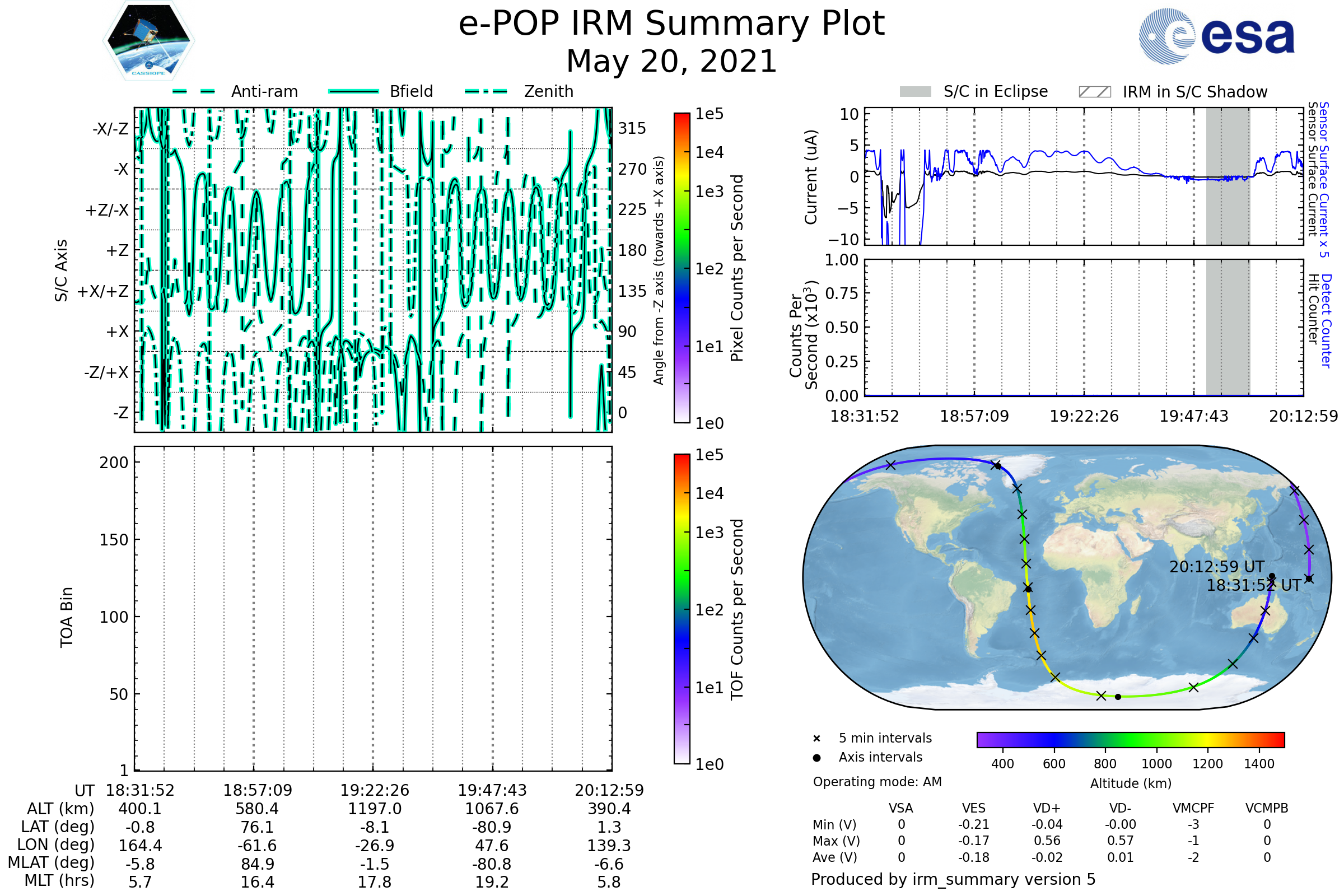Viewport: 1344px width, 896px height.
Task: Click the Pixel Counts per Second colorbar
Action: click(x=682, y=268)
